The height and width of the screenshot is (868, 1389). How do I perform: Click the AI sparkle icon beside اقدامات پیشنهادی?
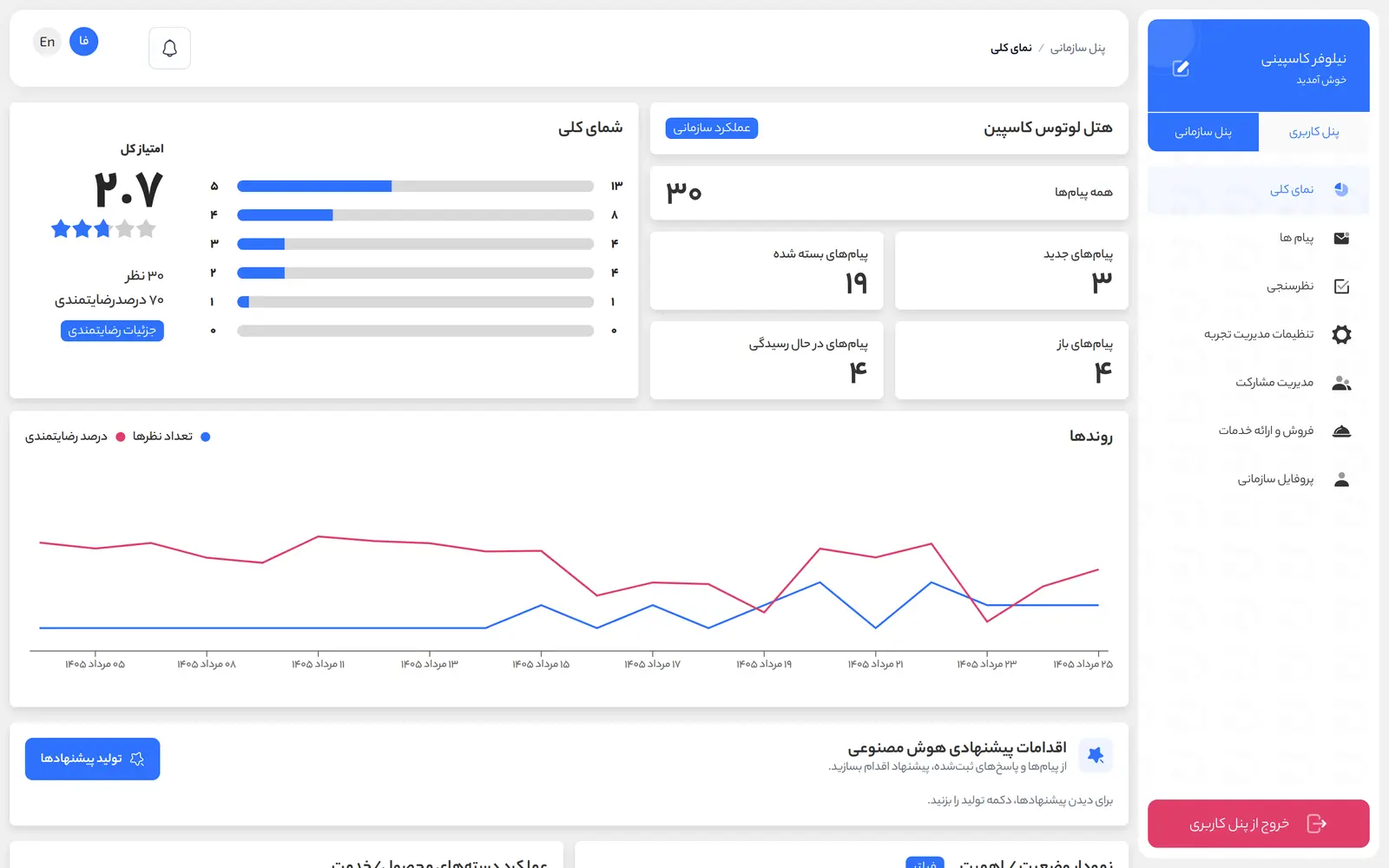click(x=1096, y=755)
